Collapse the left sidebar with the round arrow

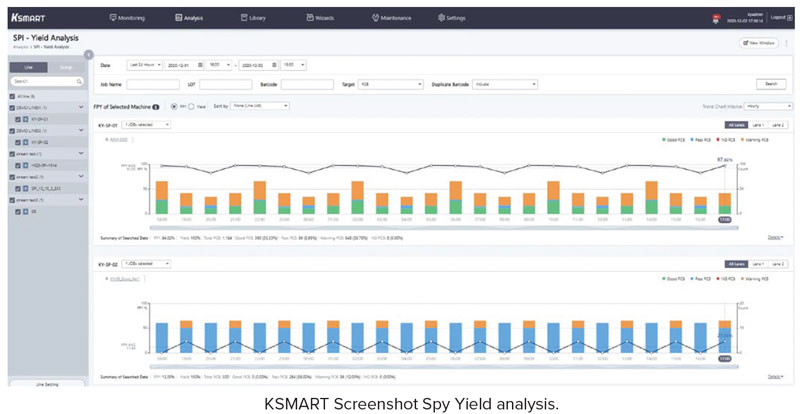[x=89, y=55]
